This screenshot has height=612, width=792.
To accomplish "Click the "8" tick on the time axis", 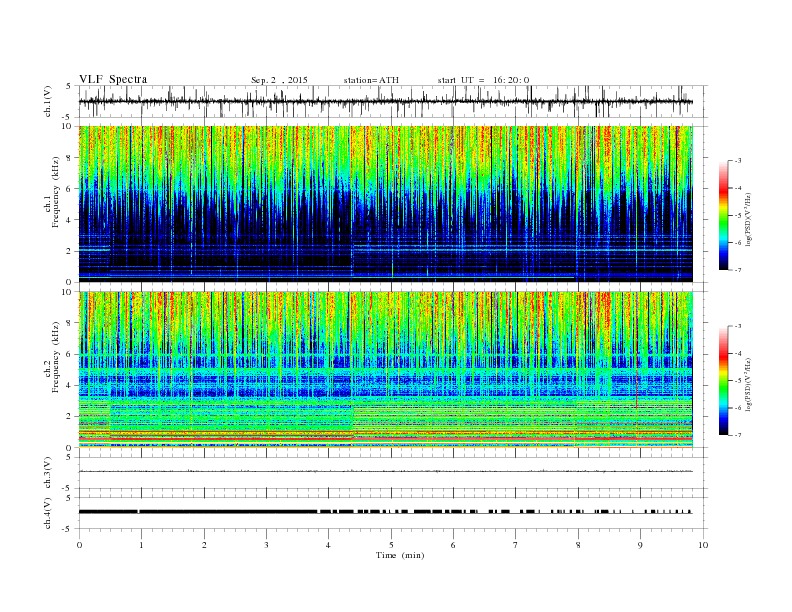I will click(x=578, y=545).
